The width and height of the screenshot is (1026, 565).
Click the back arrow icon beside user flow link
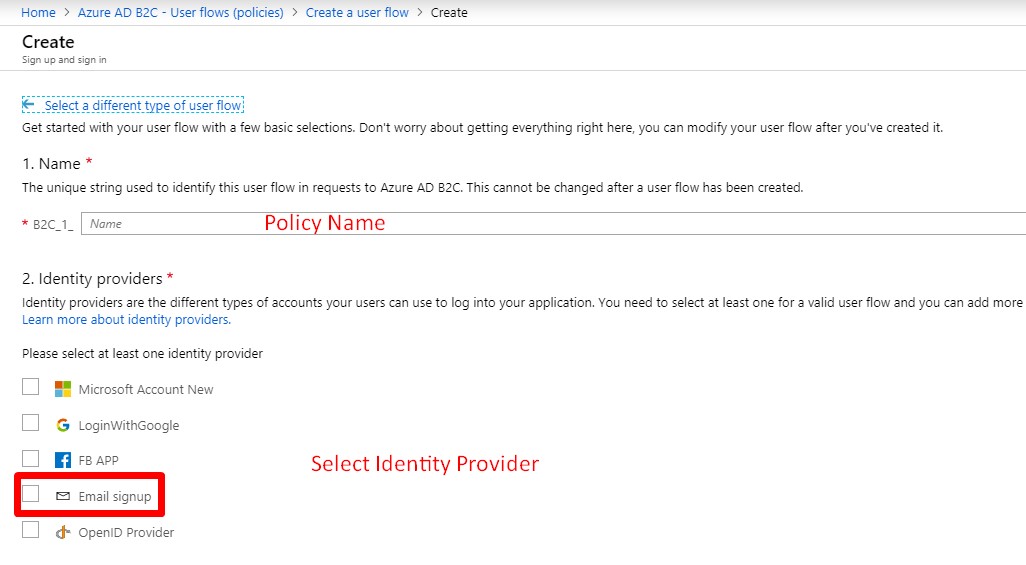tap(28, 105)
